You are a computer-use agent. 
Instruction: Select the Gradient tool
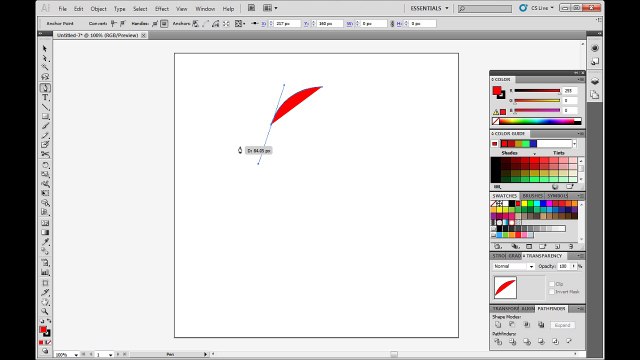(x=45, y=232)
